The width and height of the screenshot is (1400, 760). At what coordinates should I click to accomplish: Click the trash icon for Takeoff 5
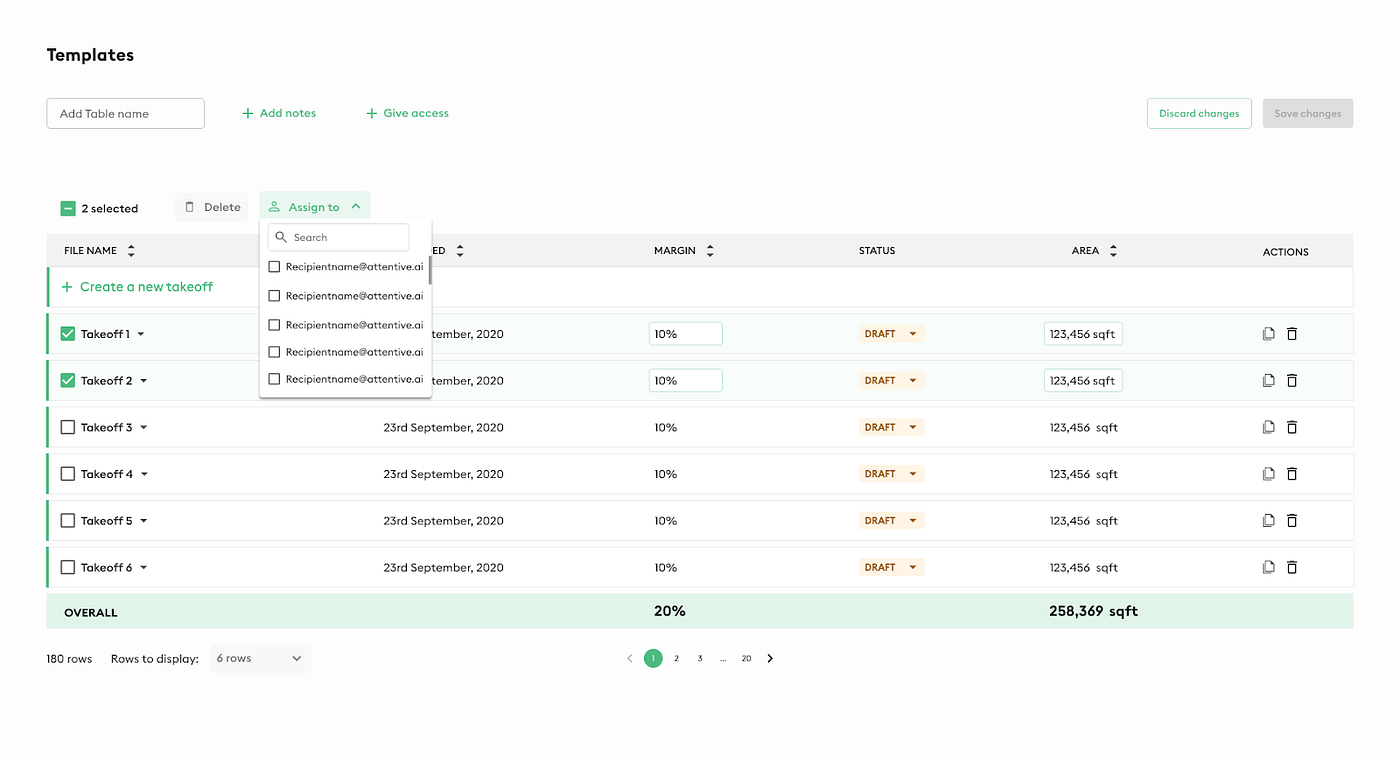coord(1292,521)
